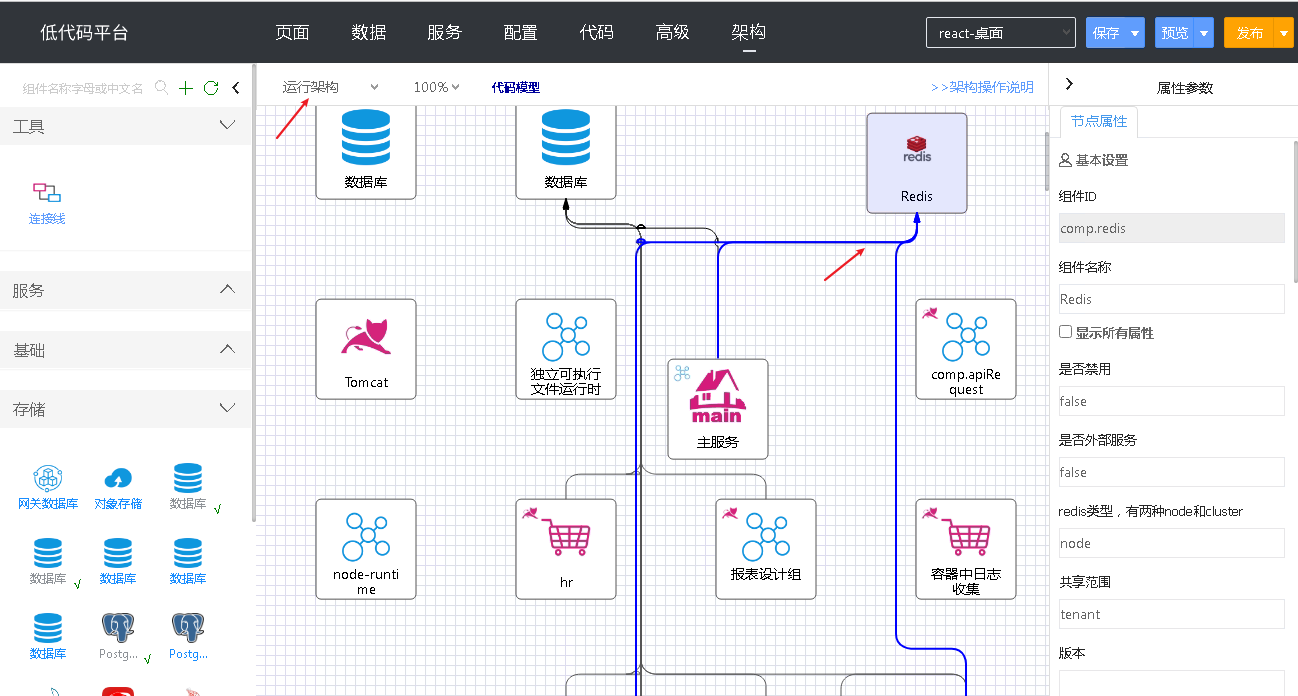The height and width of the screenshot is (696, 1298).
Task: Open the 代码模型 link
Action: (x=516, y=87)
